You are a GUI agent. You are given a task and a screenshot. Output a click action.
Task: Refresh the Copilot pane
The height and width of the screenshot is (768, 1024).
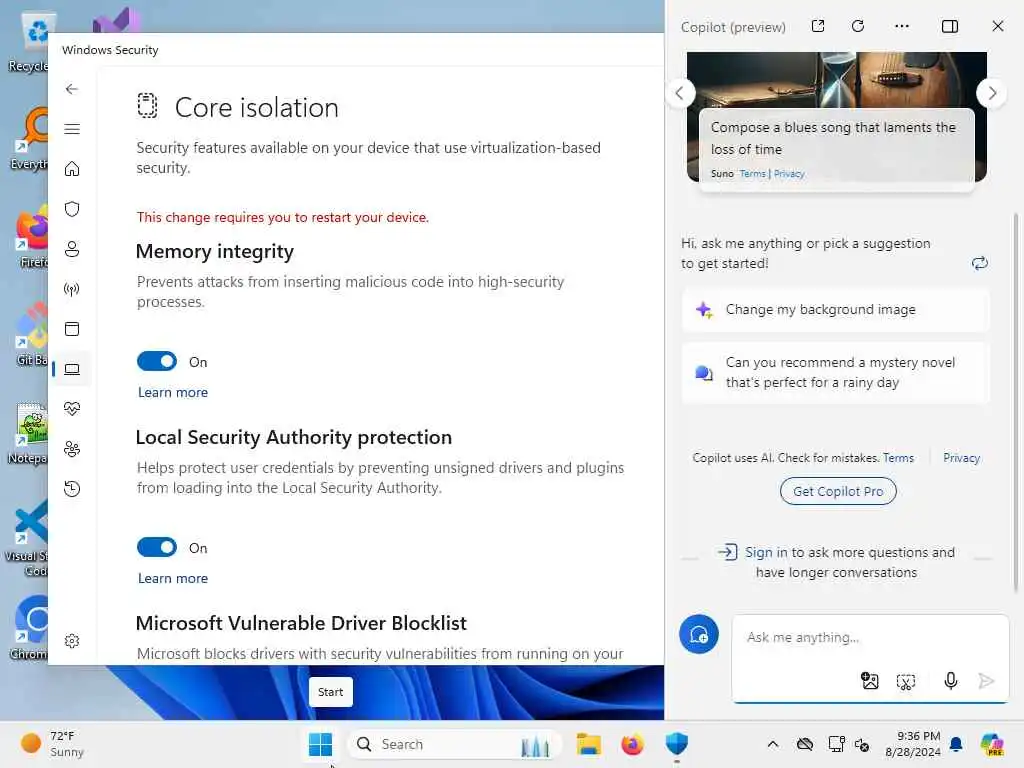(x=858, y=26)
